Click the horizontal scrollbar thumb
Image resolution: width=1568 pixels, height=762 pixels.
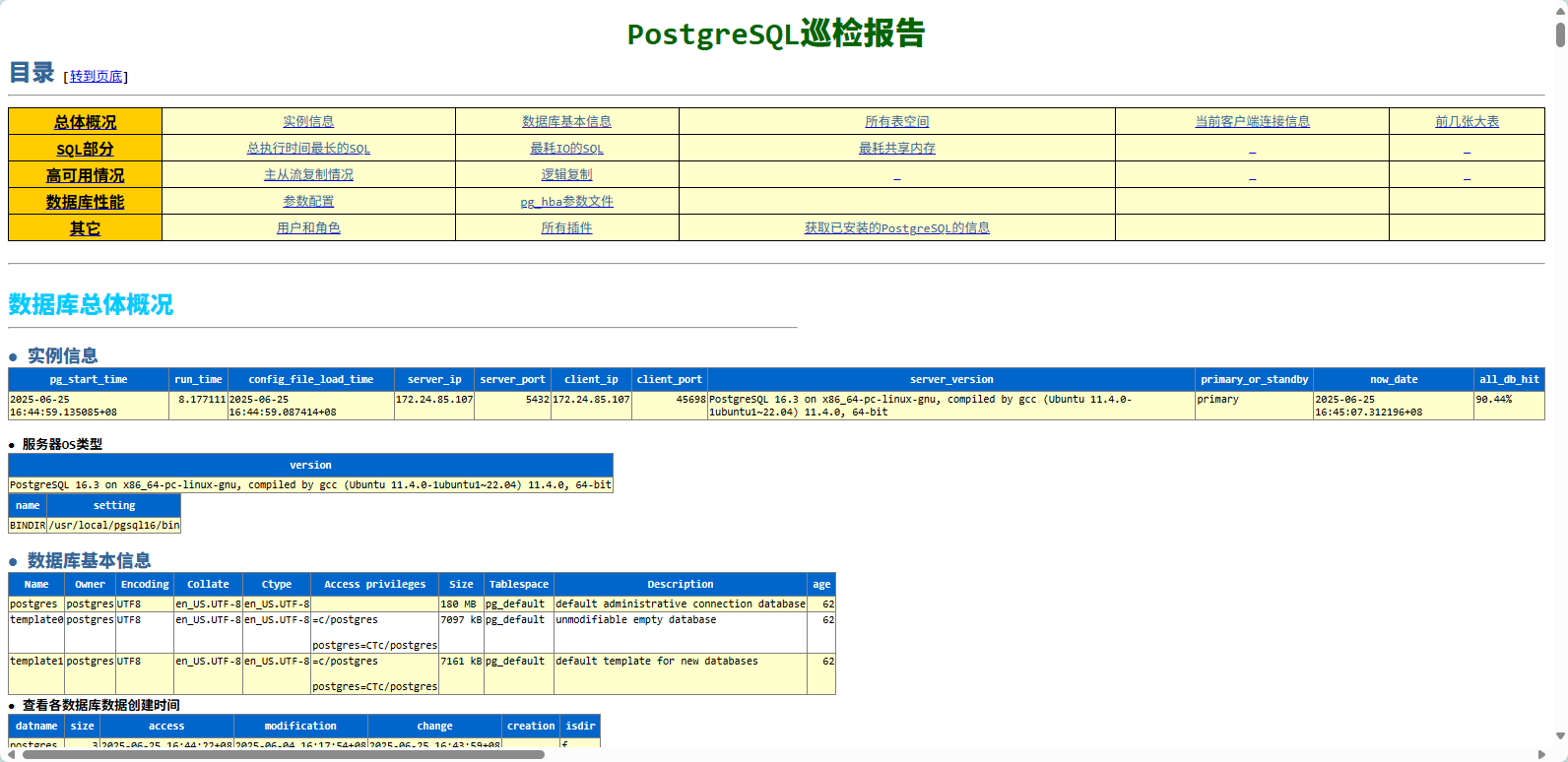[x=284, y=755]
